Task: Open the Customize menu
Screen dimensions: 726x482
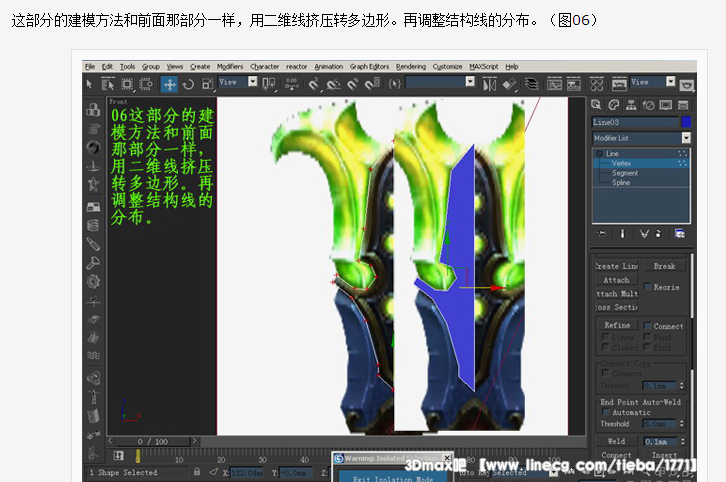Action: [447, 67]
